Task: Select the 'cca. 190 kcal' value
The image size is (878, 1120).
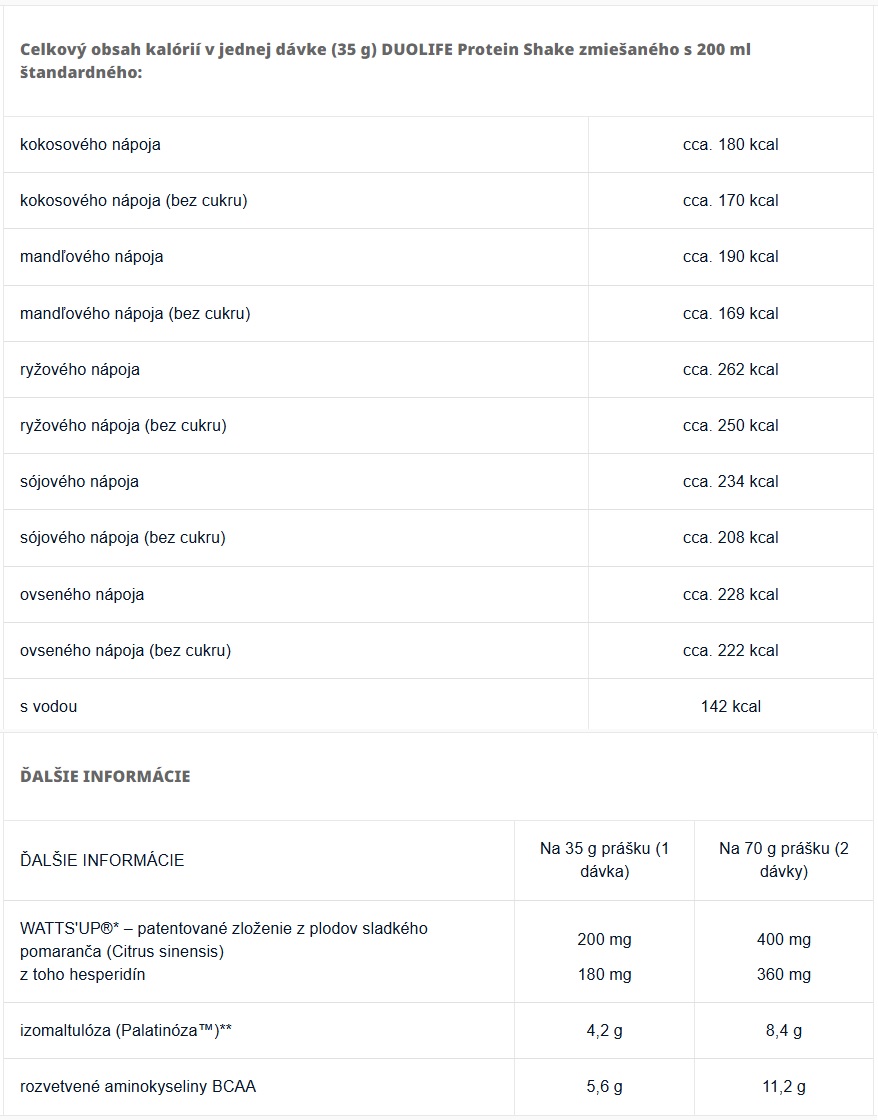Action: click(730, 257)
